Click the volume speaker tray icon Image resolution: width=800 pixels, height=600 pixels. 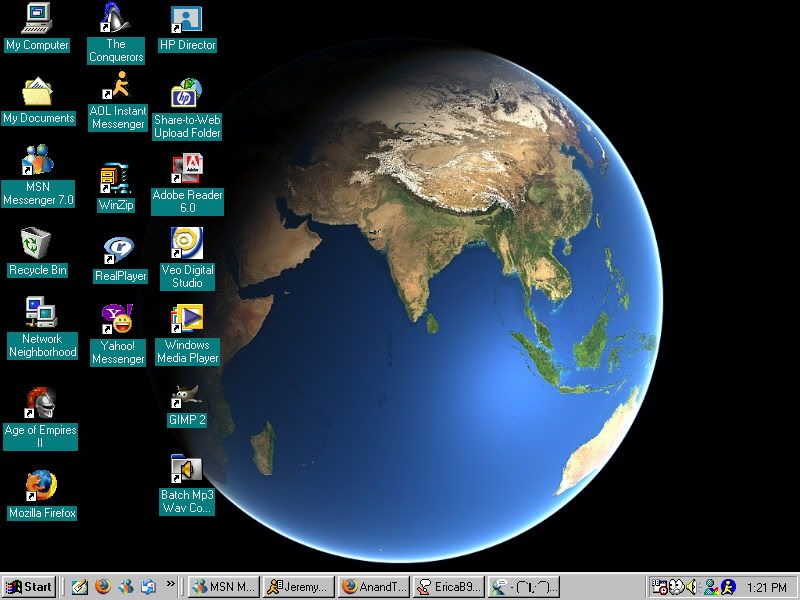coord(693,587)
